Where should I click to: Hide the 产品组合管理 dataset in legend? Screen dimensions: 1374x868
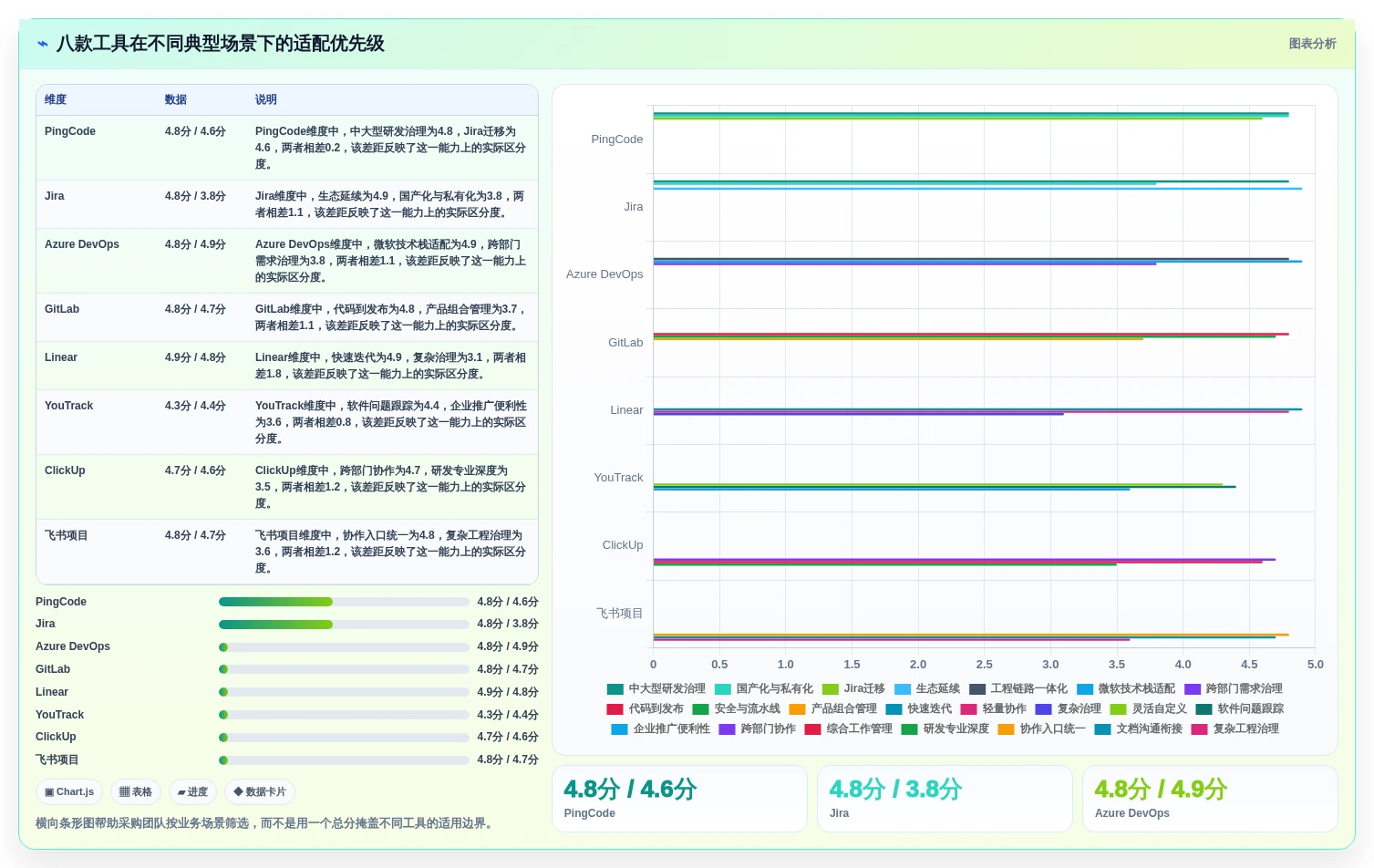(x=833, y=709)
